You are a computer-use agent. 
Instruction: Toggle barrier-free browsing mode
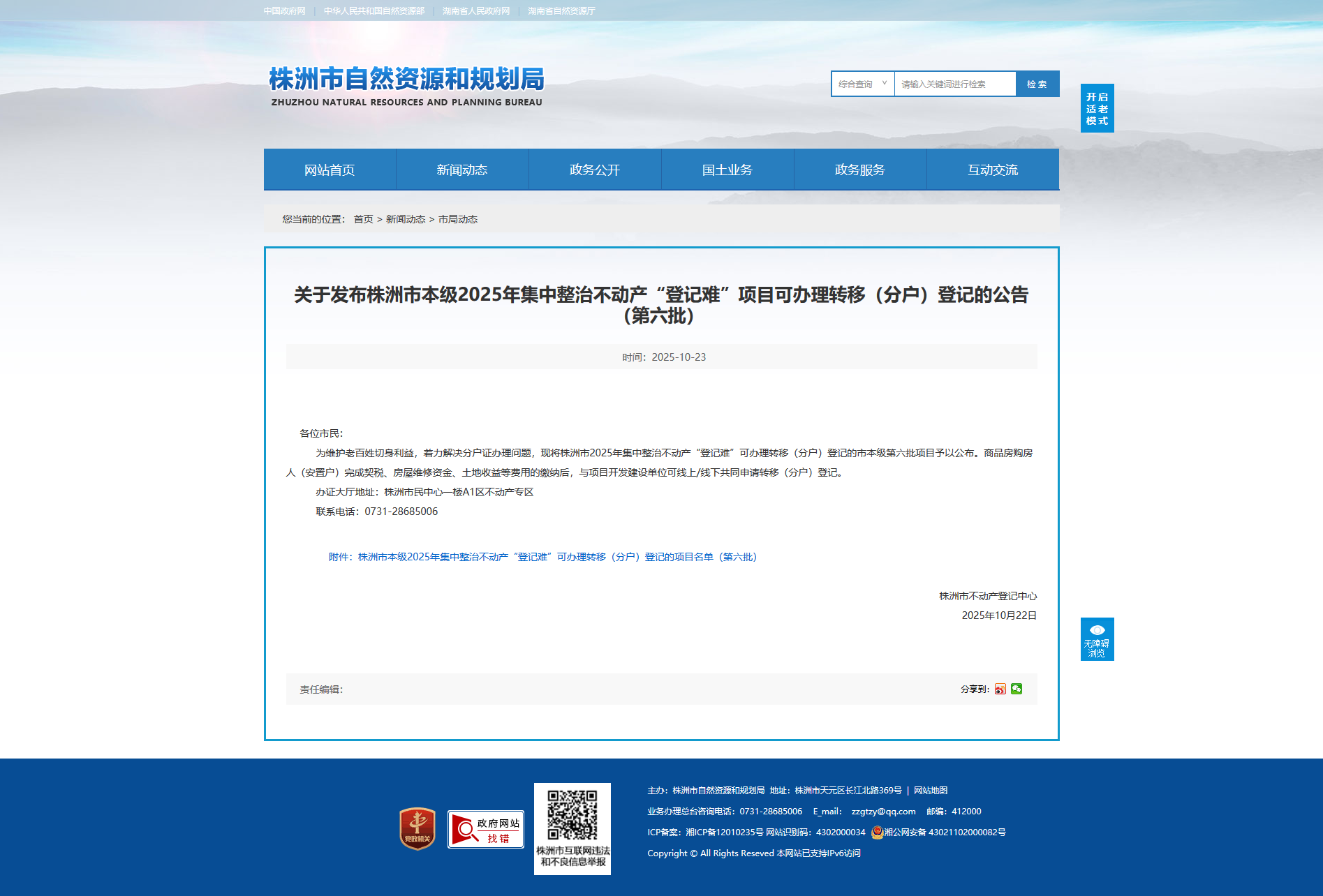(x=1097, y=639)
